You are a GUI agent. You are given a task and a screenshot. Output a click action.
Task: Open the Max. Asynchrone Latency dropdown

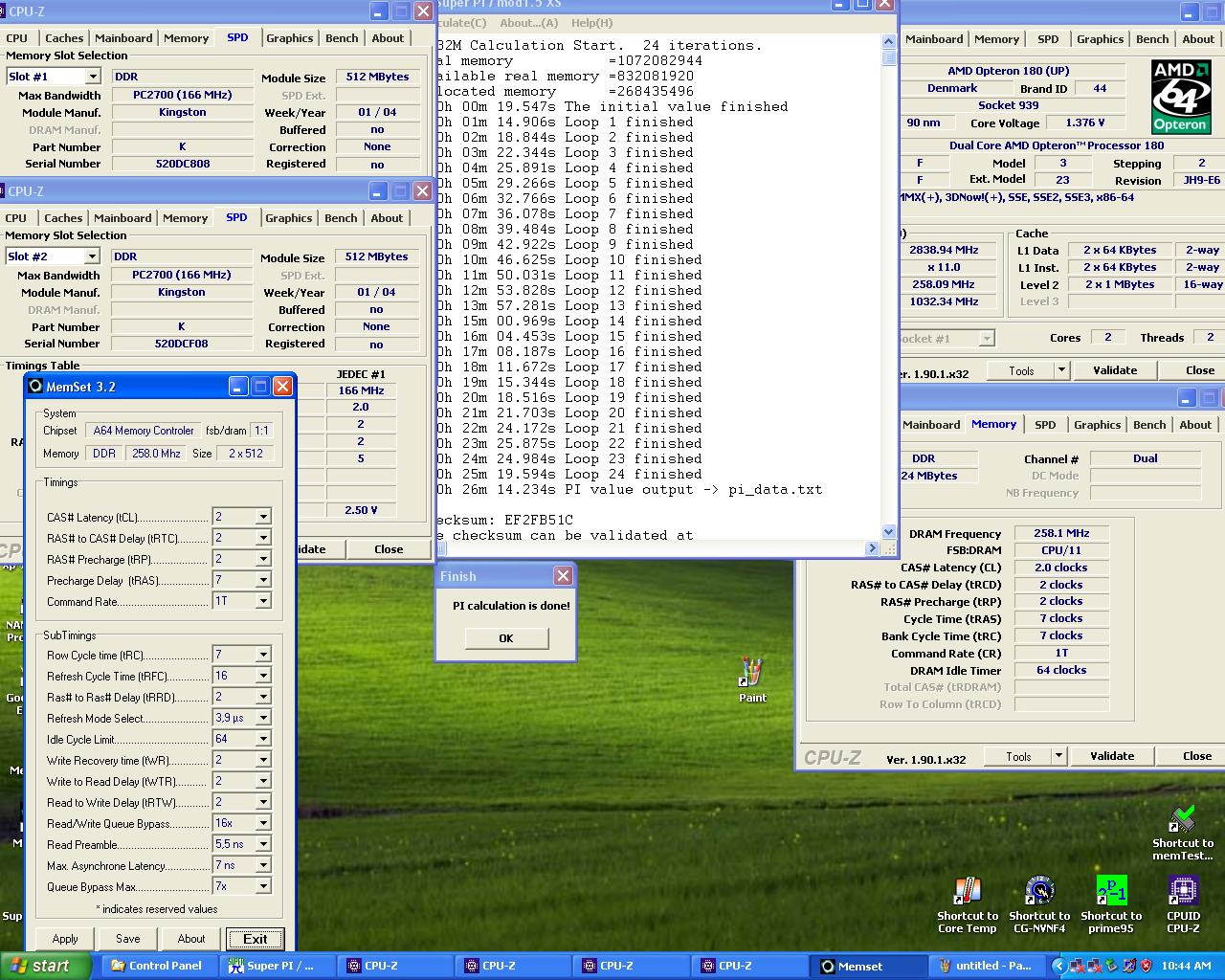263,865
